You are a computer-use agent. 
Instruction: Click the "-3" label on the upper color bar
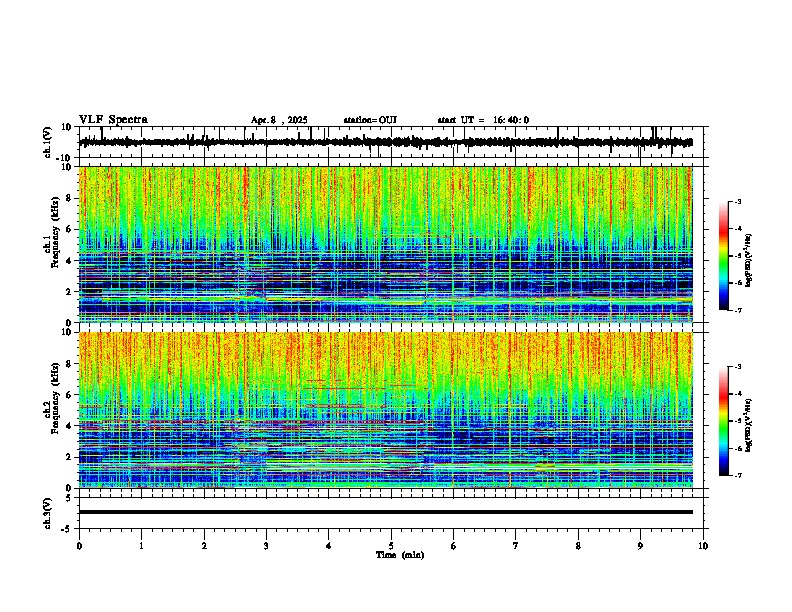(737, 202)
